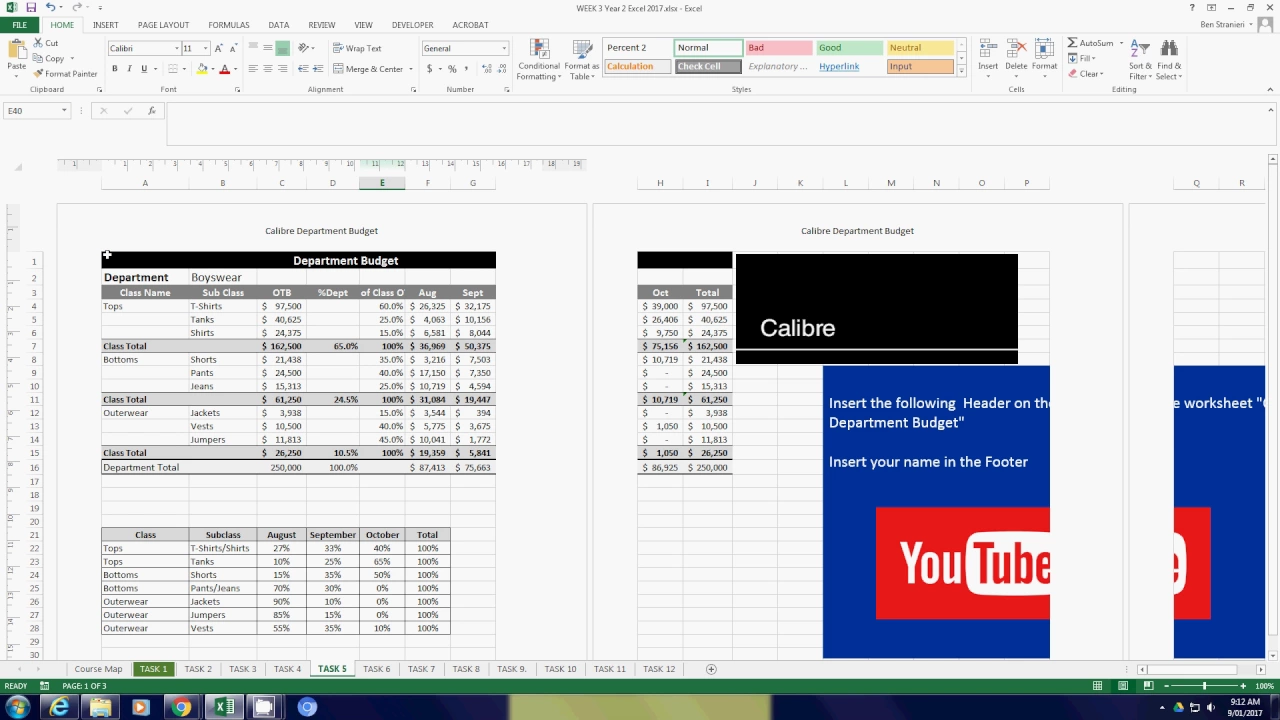Switch to the FORMULAS ribbon tab
Viewport: 1280px width, 720px height.
229,25
